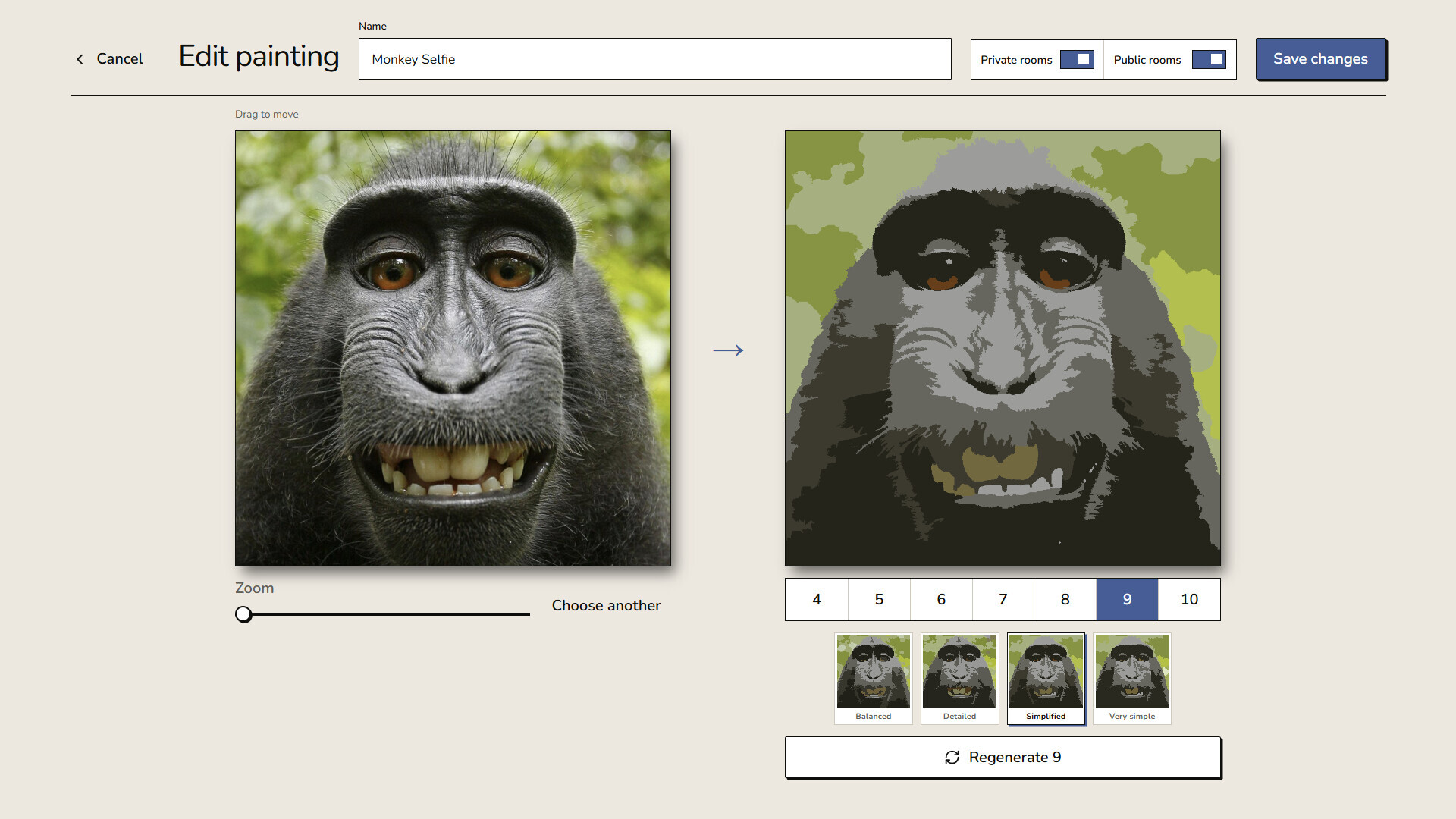Click the back chevron beside Cancel

[80, 59]
